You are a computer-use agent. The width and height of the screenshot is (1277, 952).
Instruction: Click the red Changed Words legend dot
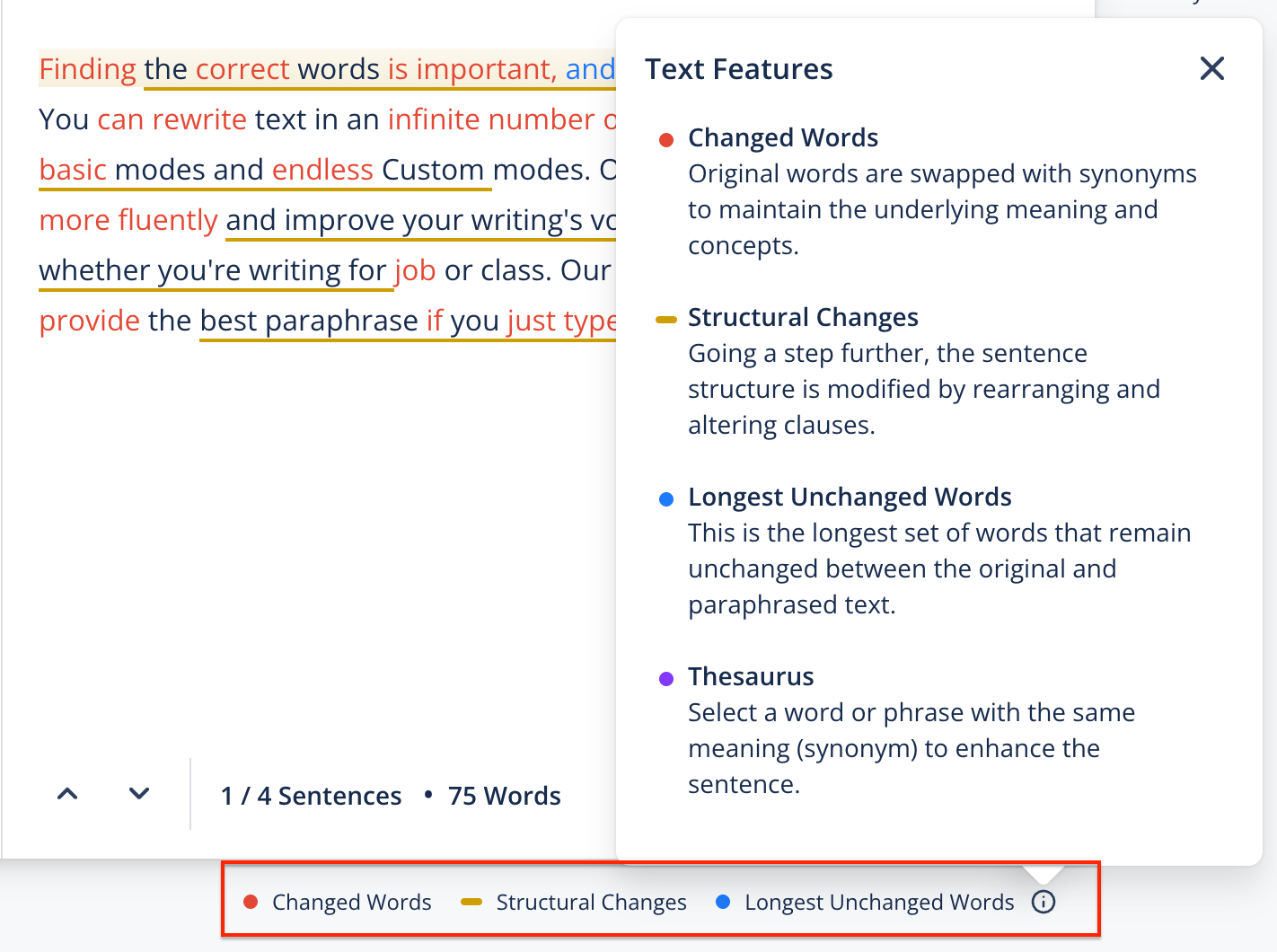pos(251,902)
